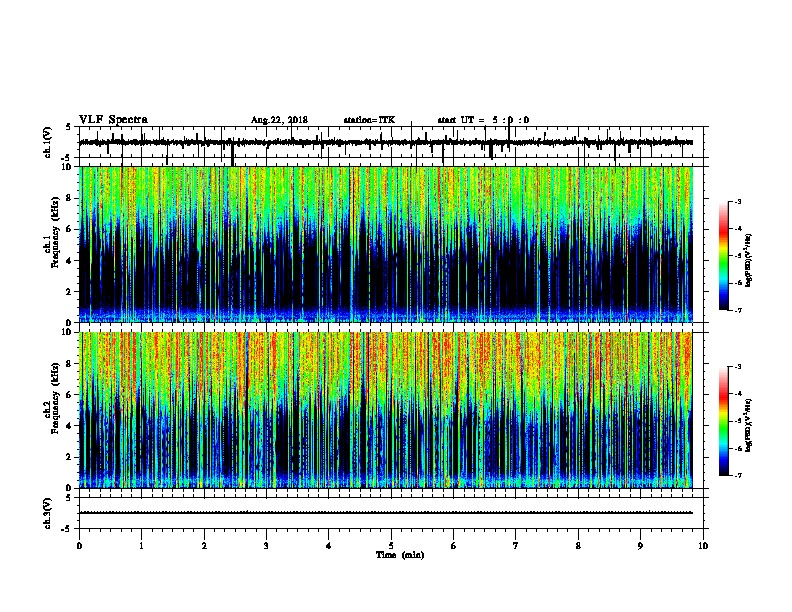Viewport: 792px width, 612px height.
Task: Click time axis tick label "4"
Action: (x=329, y=546)
